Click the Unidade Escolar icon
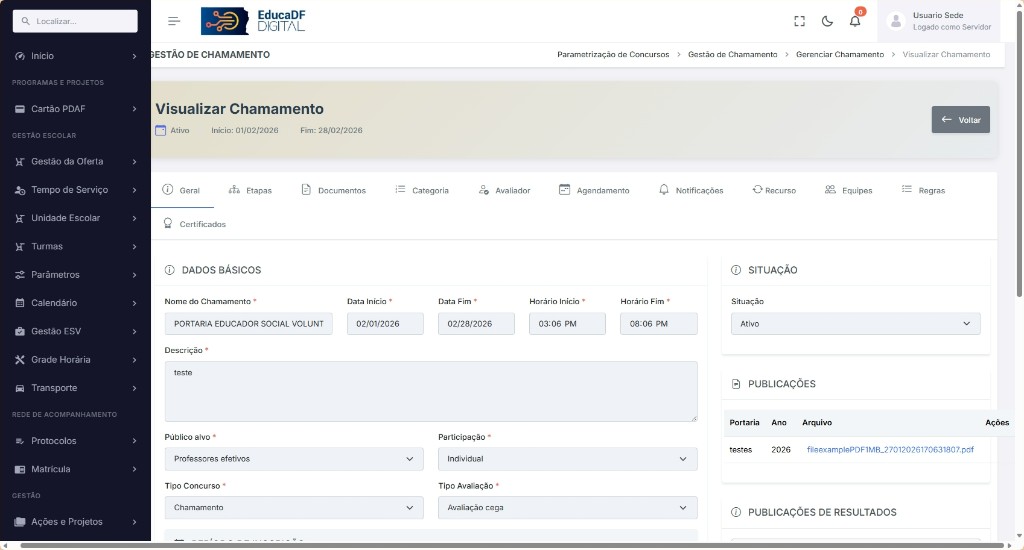This screenshot has width=1024, height=550. pyautogui.click(x=20, y=218)
